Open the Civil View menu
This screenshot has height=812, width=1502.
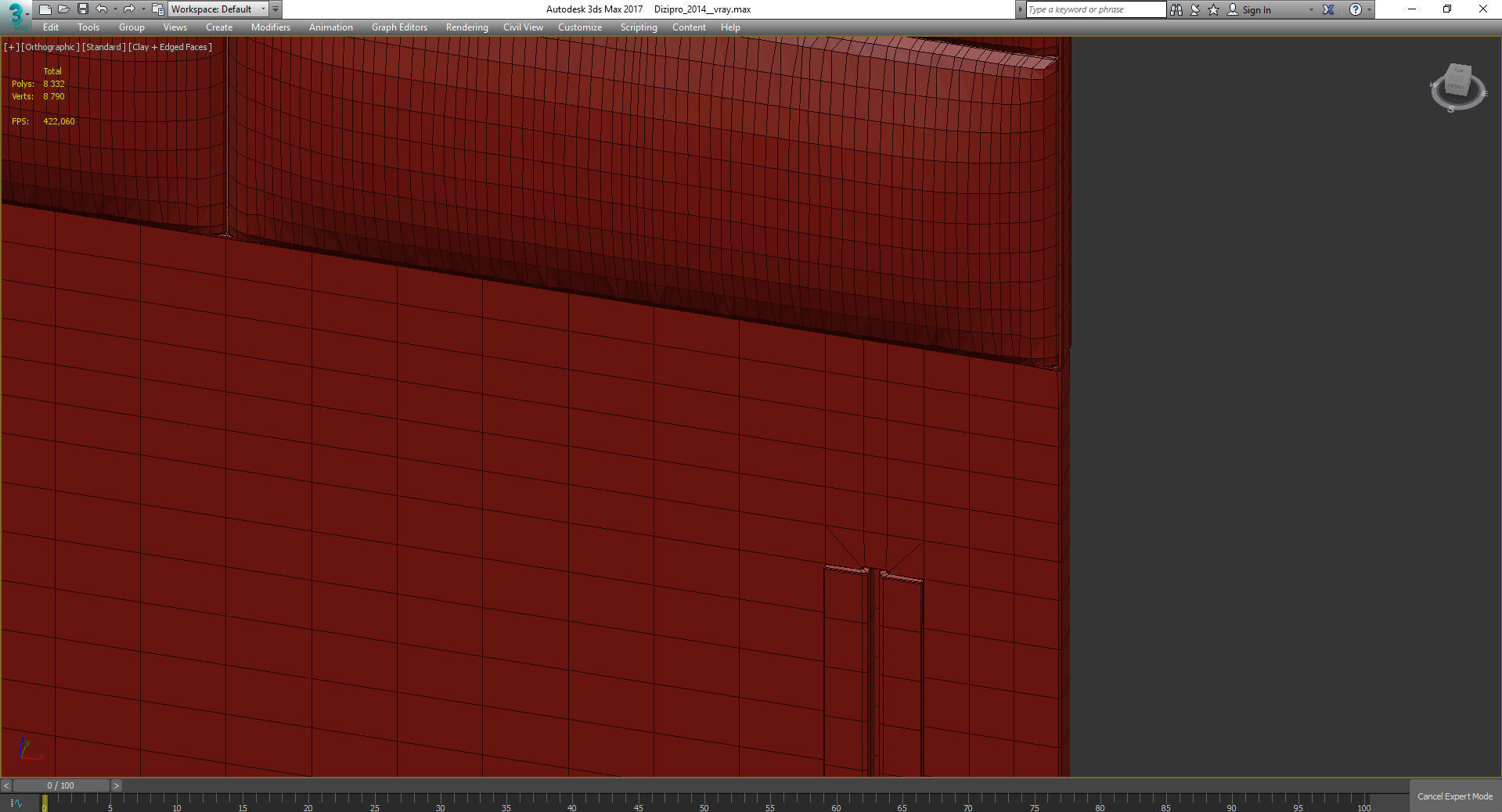(x=523, y=27)
